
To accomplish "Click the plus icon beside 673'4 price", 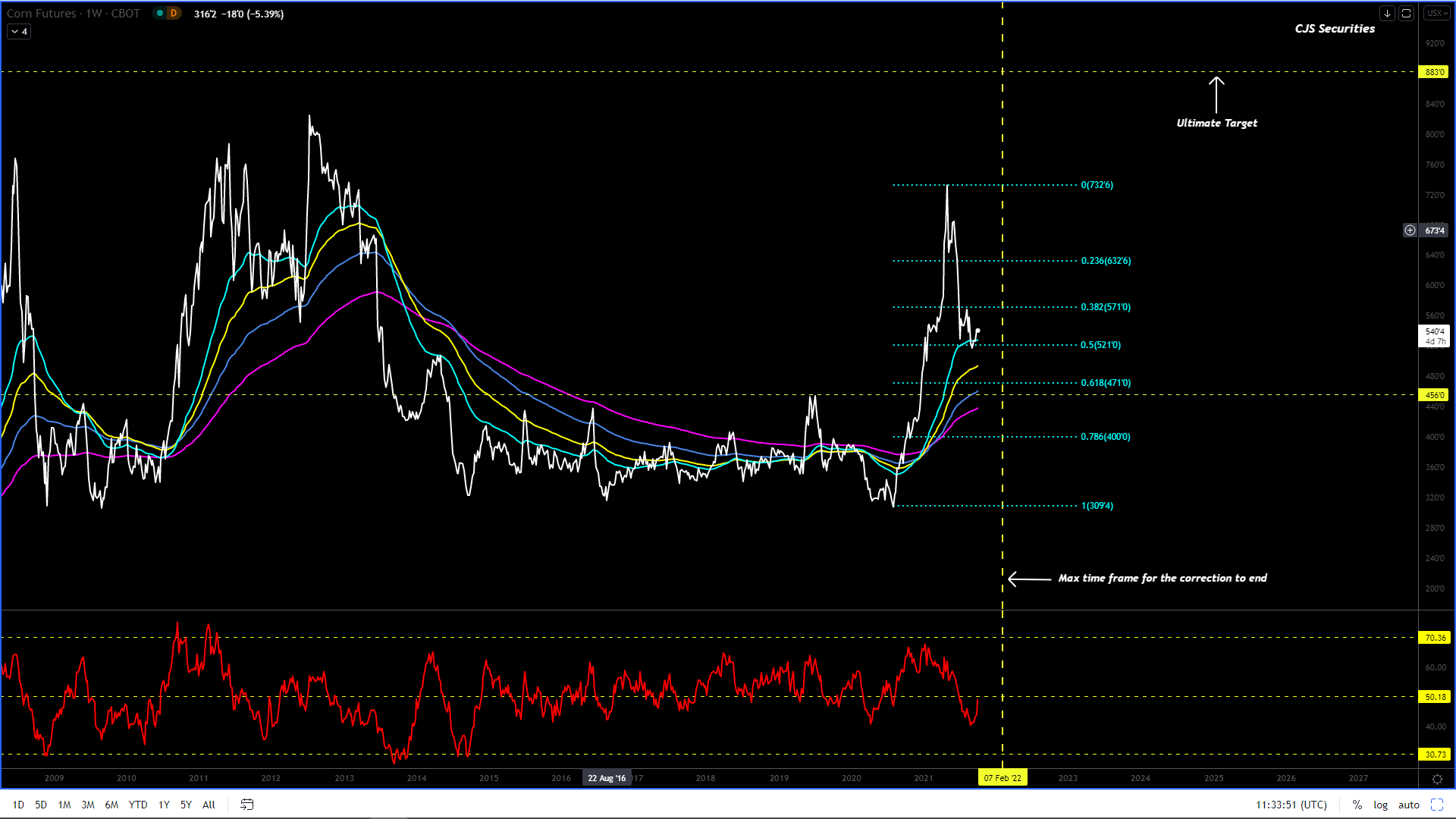I will pyautogui.click(x=1410, y=231).
